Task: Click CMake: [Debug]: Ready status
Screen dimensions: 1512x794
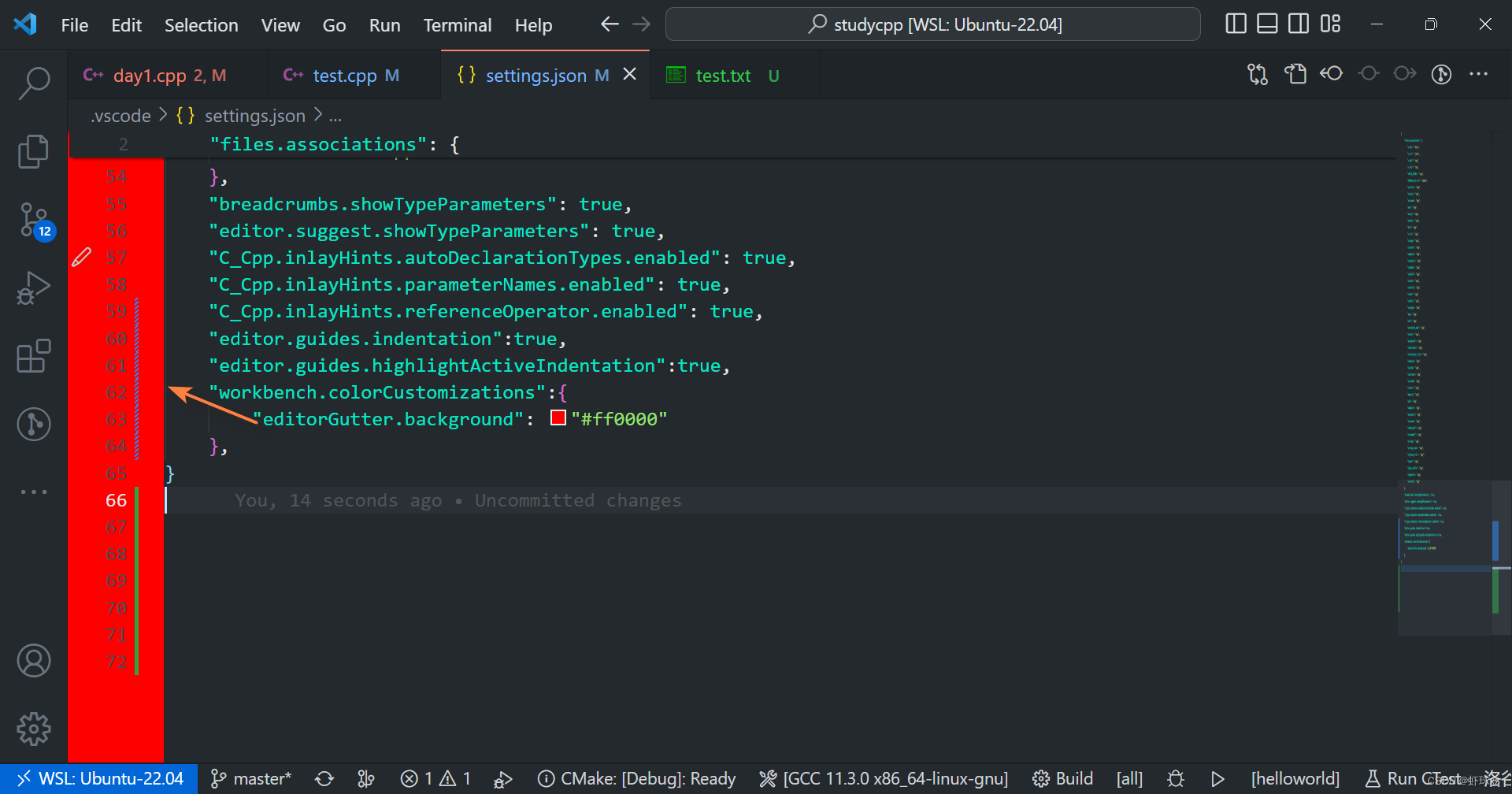Action: point(636,779)
